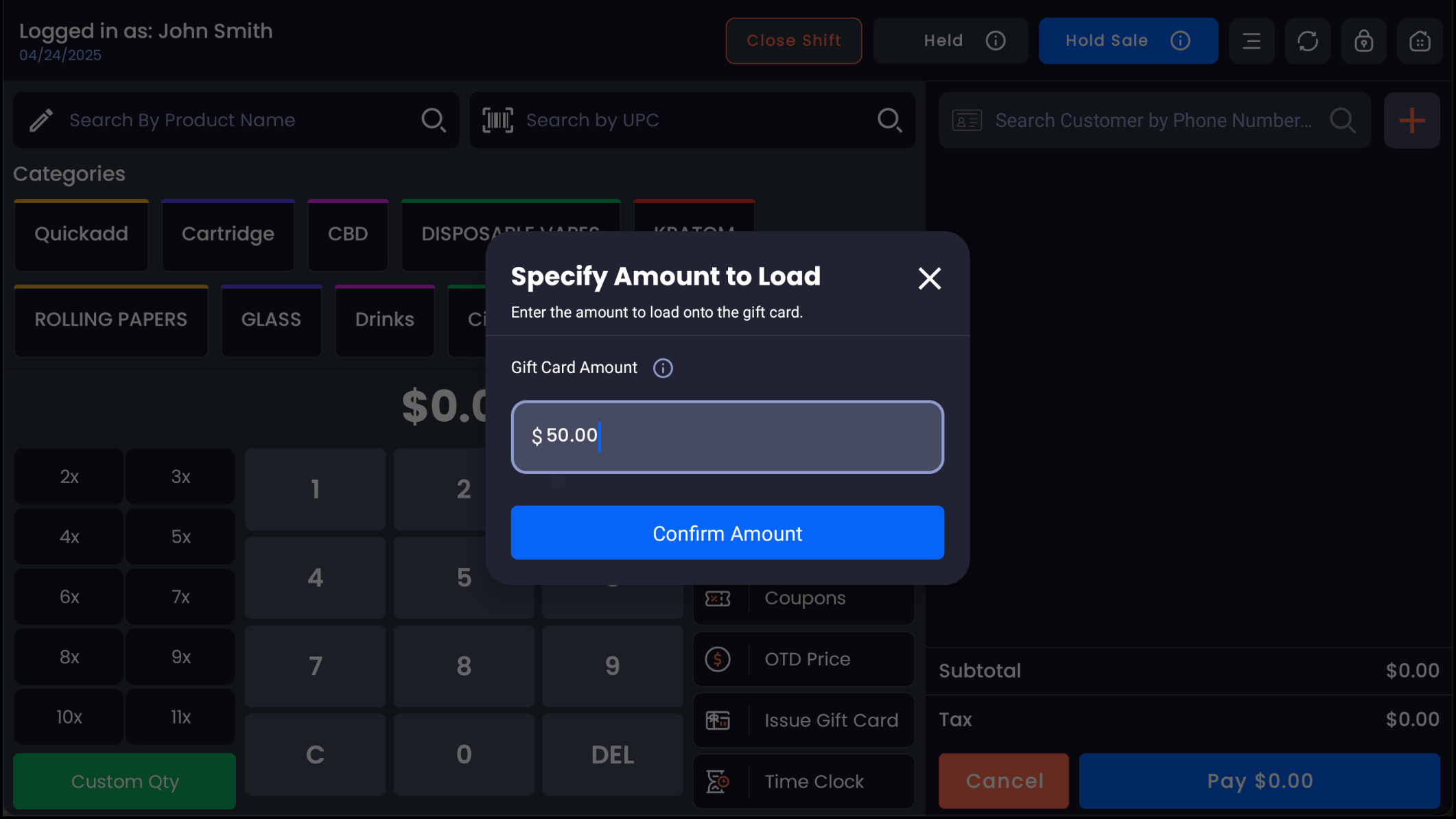The width and height of the screenshot is (1456, 819).
Task: Open the hamburger menu icon
Action: click(x=1251, y=41)
